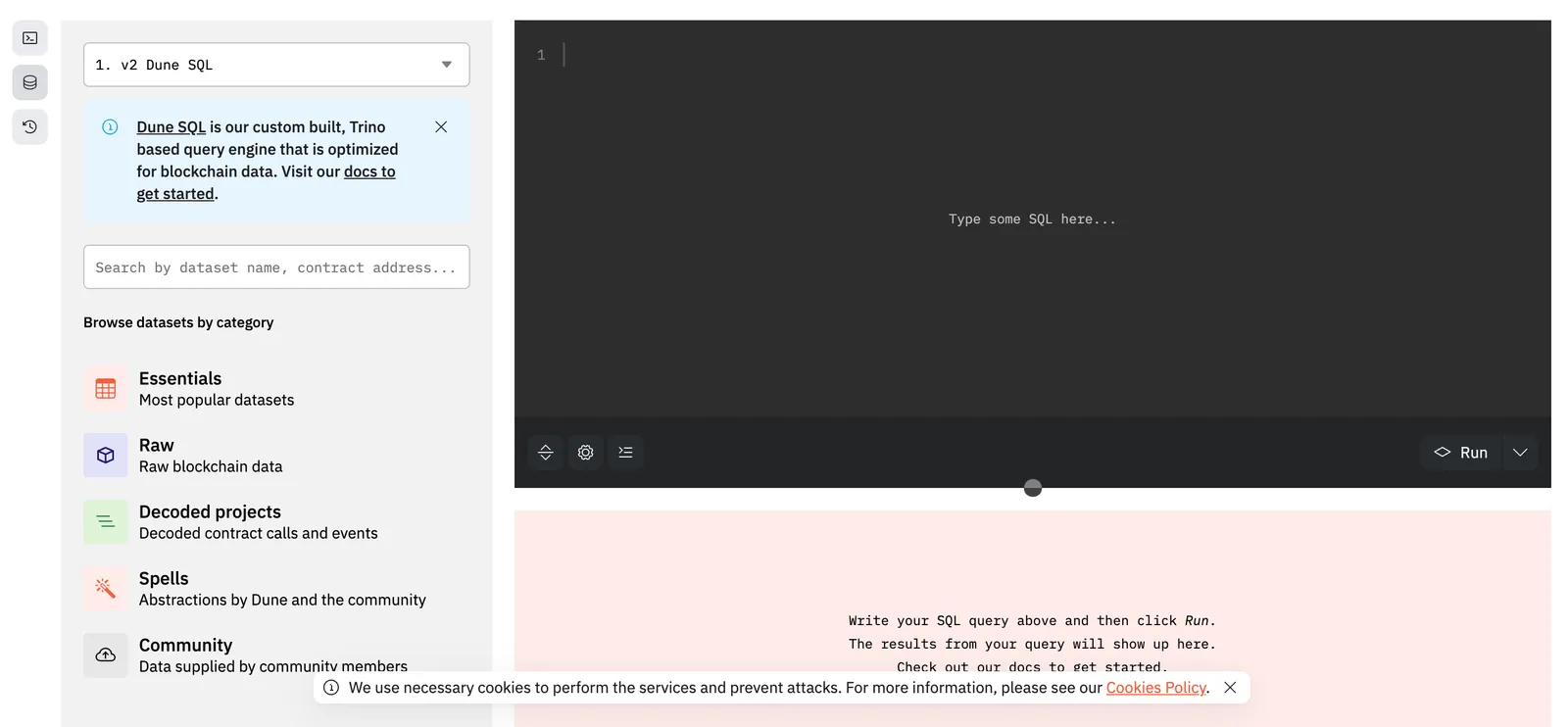Click into the 'Type some SQL here...' editor
1568x727 pixels.
1032,219
